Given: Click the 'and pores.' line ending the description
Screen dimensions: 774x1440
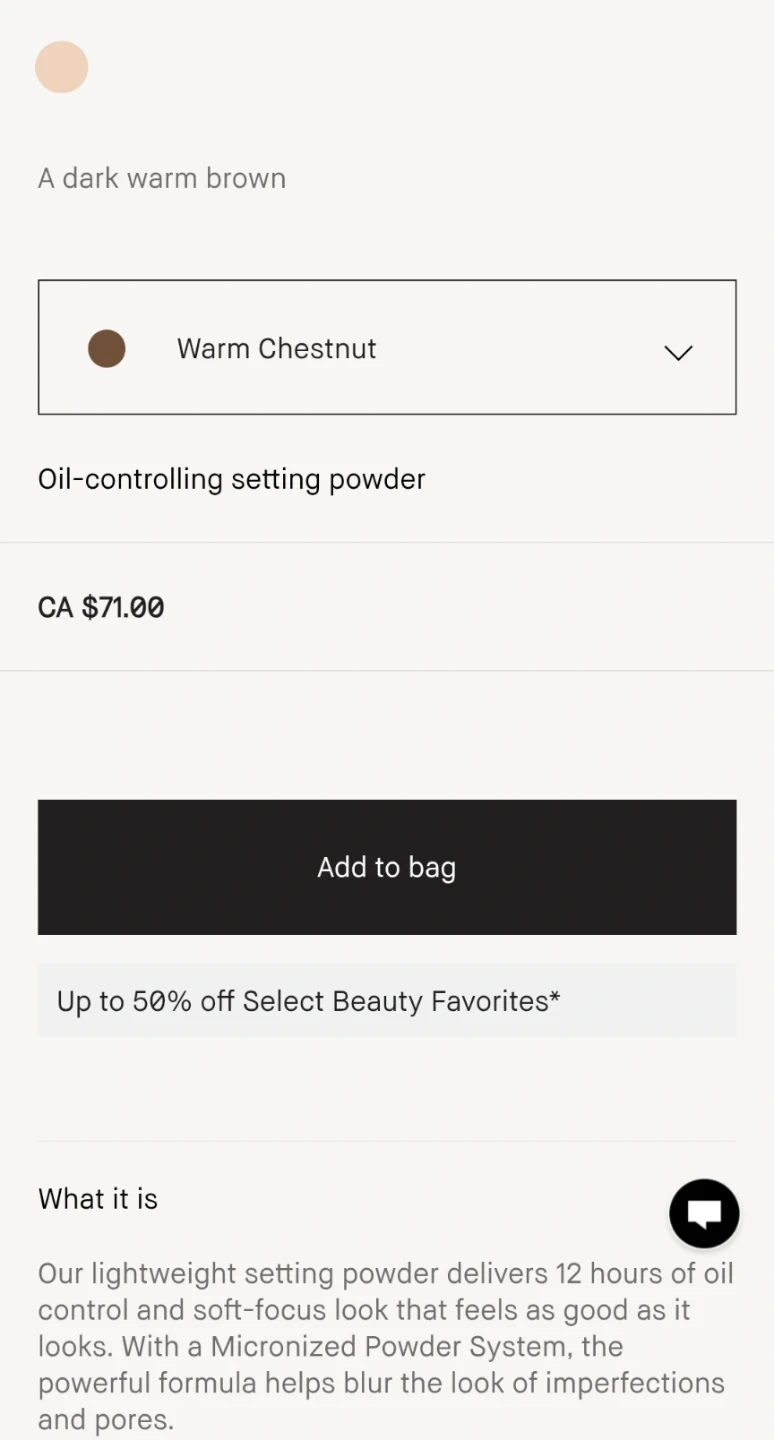Looking at the screenshot, I should 106,1419.
